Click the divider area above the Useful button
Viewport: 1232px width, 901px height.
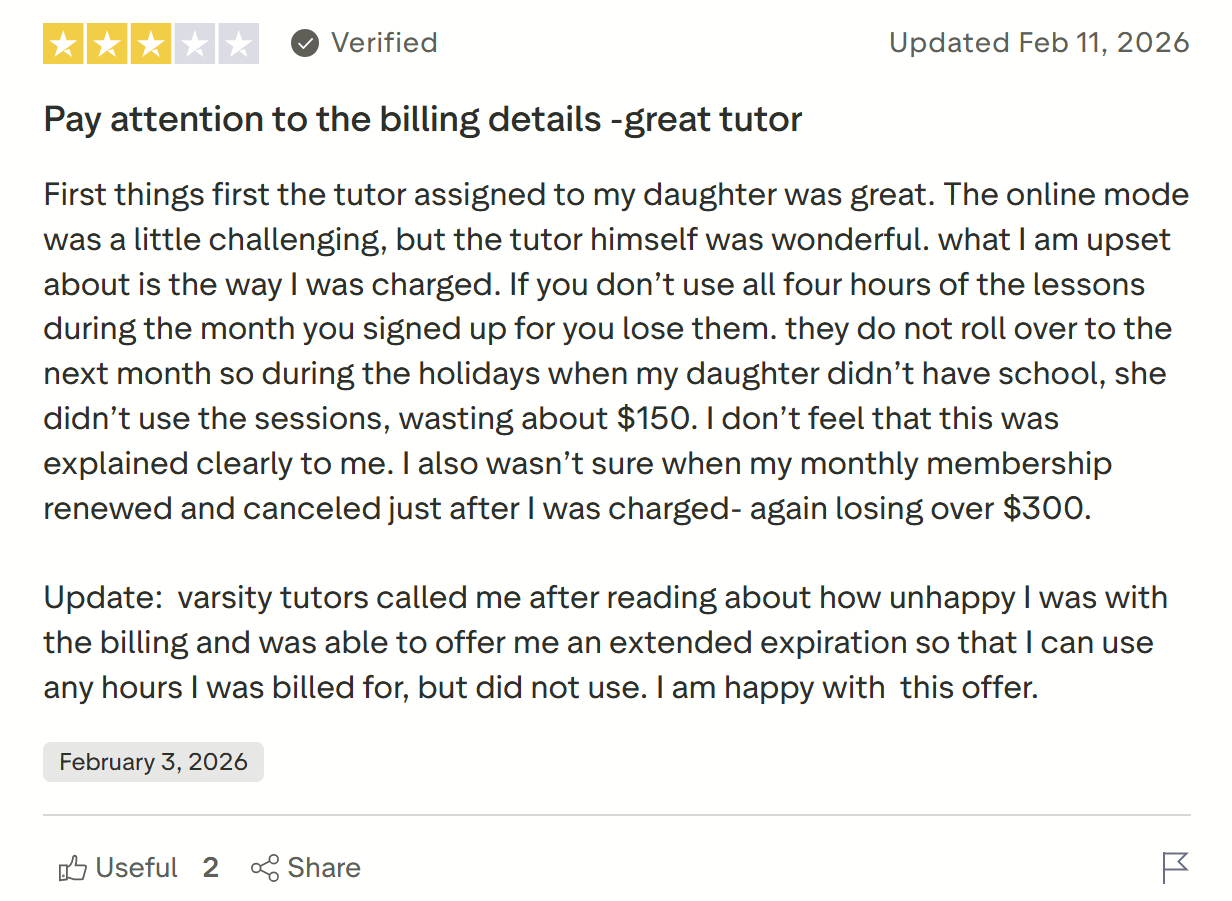click(x=616, y=812)
